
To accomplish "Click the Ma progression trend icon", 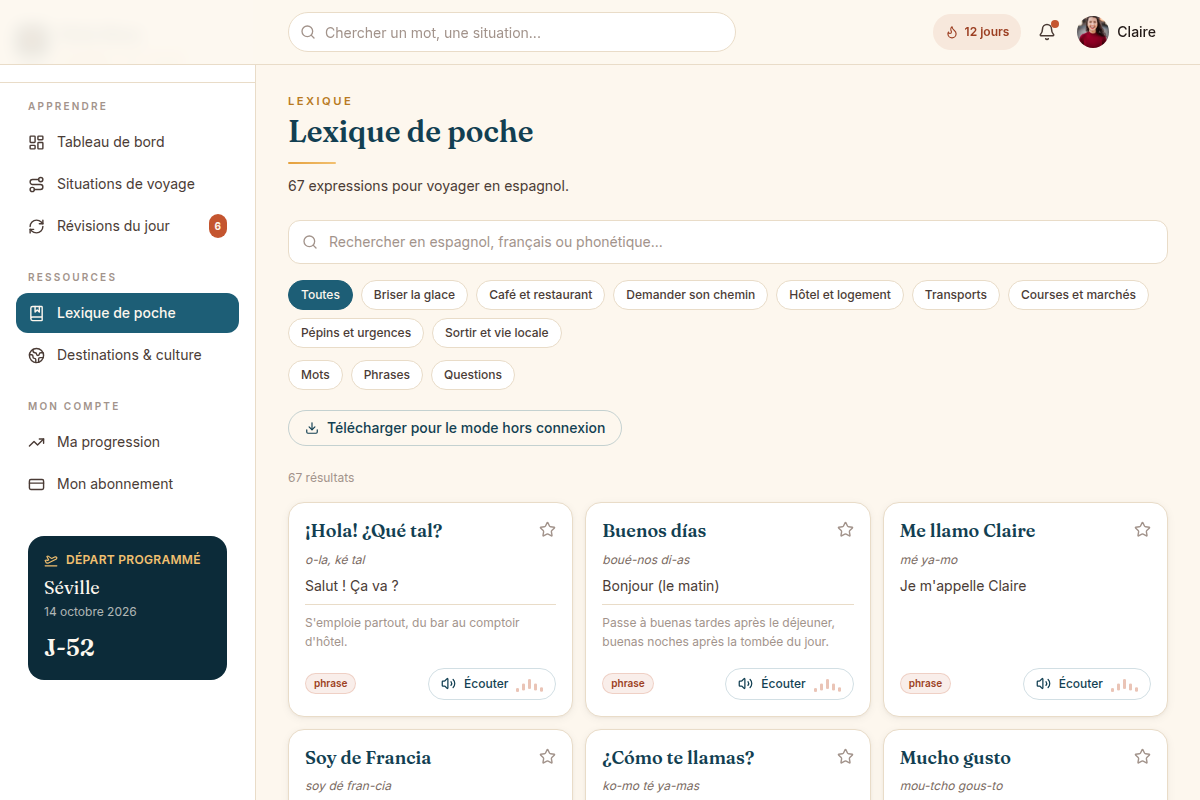I will point(36,442).
